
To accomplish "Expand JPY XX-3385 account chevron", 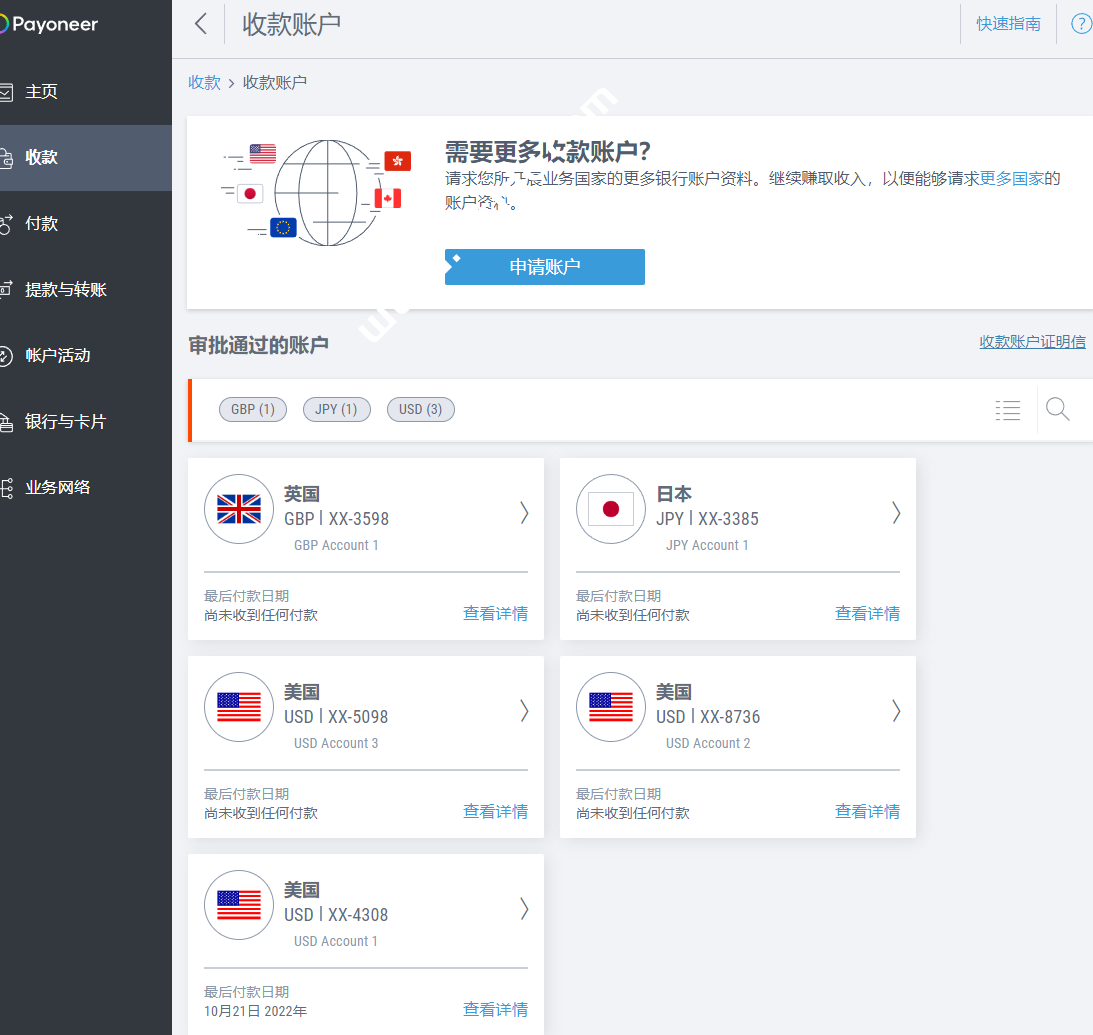I will point(896,513).
